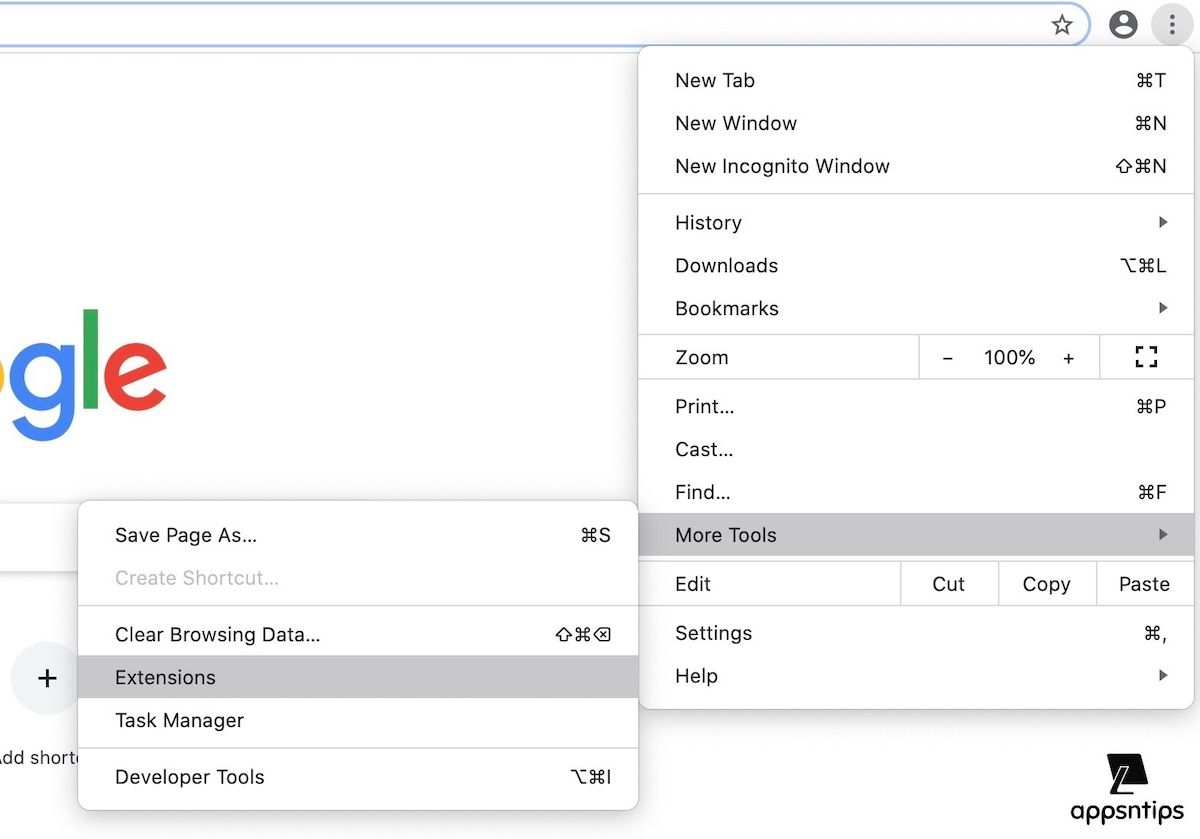The width and height of the screenshot is (1200, 839).
Task: Click the Paste button in Edit row
Action: (1144, 584)
